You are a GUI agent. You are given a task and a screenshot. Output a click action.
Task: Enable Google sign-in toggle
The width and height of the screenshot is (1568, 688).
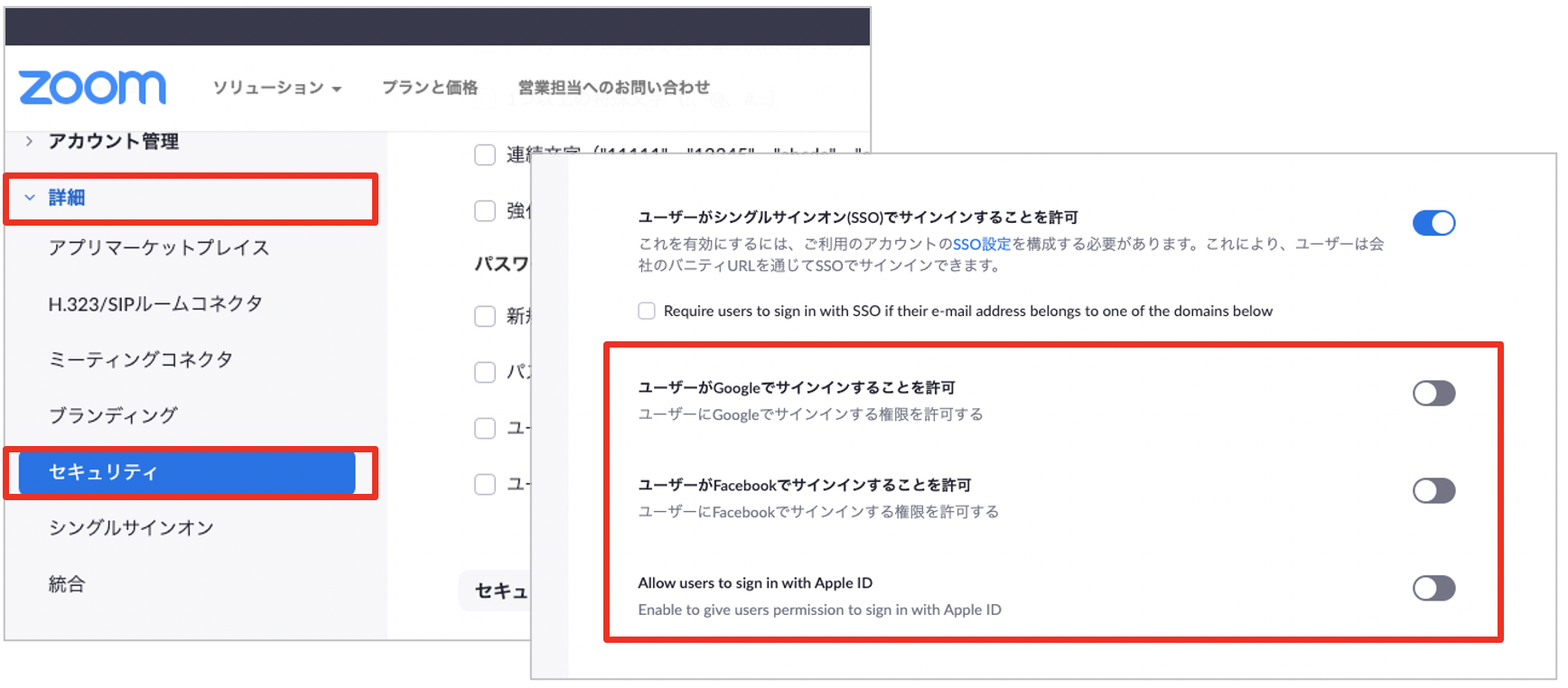(1433, 393)
